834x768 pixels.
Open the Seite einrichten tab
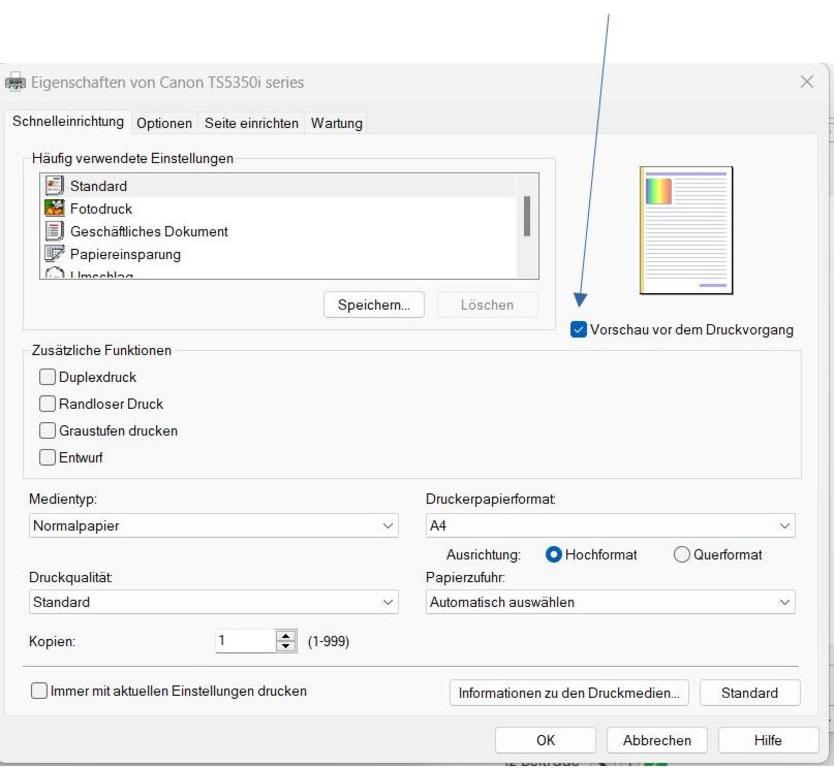[252, 123]
